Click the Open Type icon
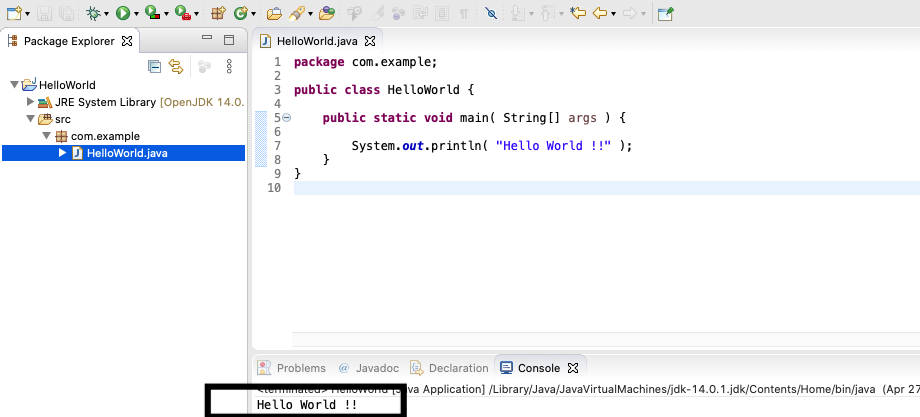The image size is (920, 417). (x=273, y=13)
